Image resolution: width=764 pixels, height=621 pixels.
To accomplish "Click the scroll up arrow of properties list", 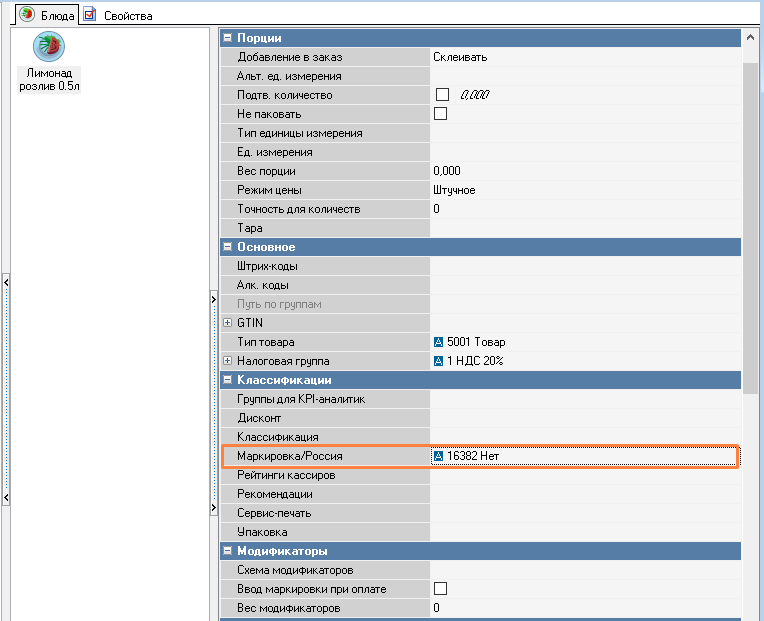I will pyautogui.click(x=751, y=38).
